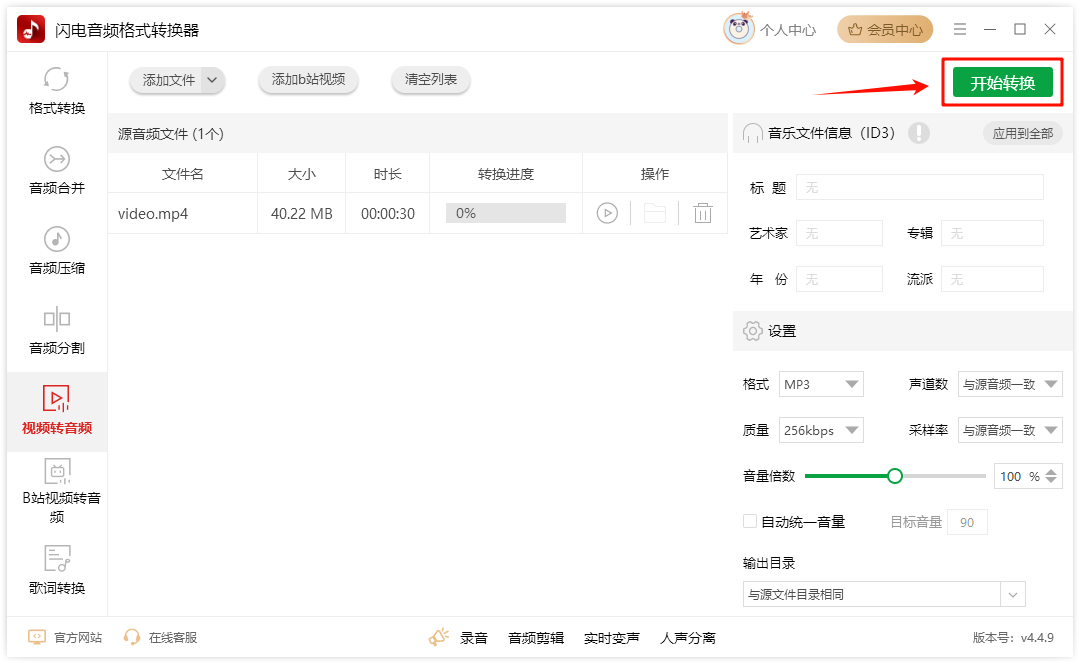
Task: Click the headphone icon beside 音乐文件信息
Action: [x=753, y=133]
